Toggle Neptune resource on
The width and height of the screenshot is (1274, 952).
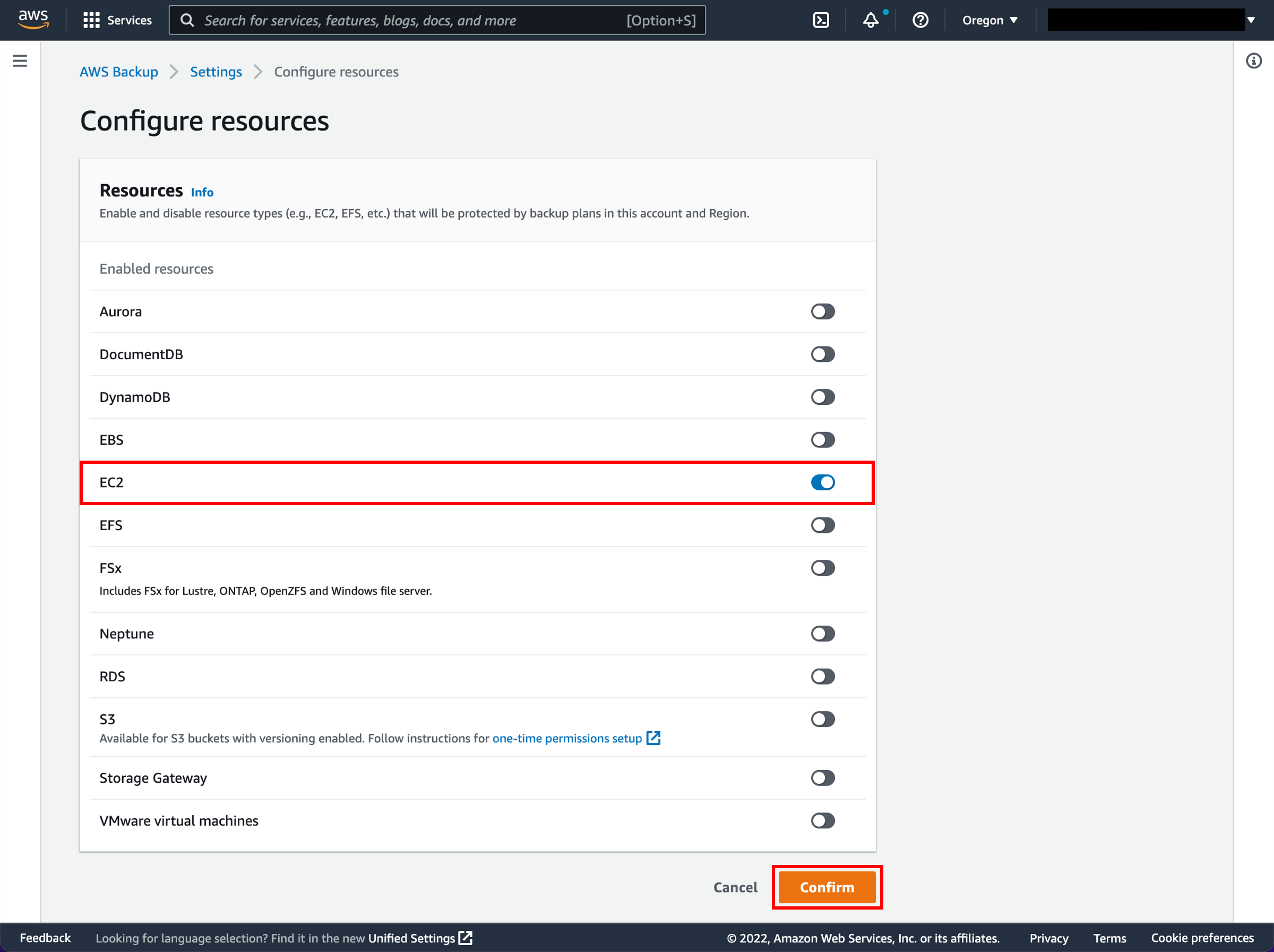(x=822, y=634)
